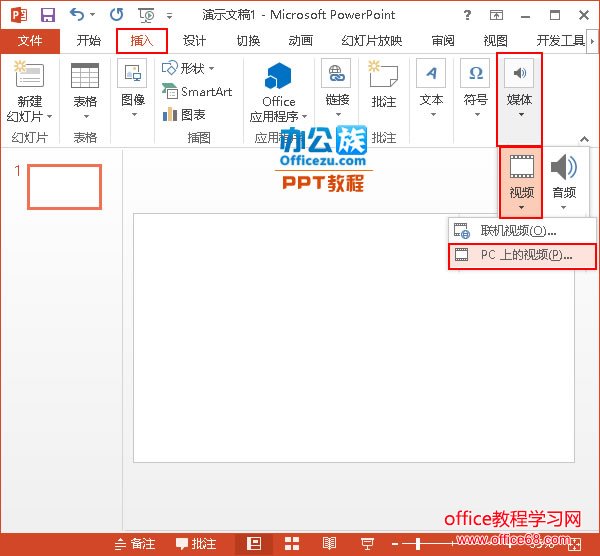Click the Office apps (应用程序) icon
600x556 pixels.
(x=278, y=77)
